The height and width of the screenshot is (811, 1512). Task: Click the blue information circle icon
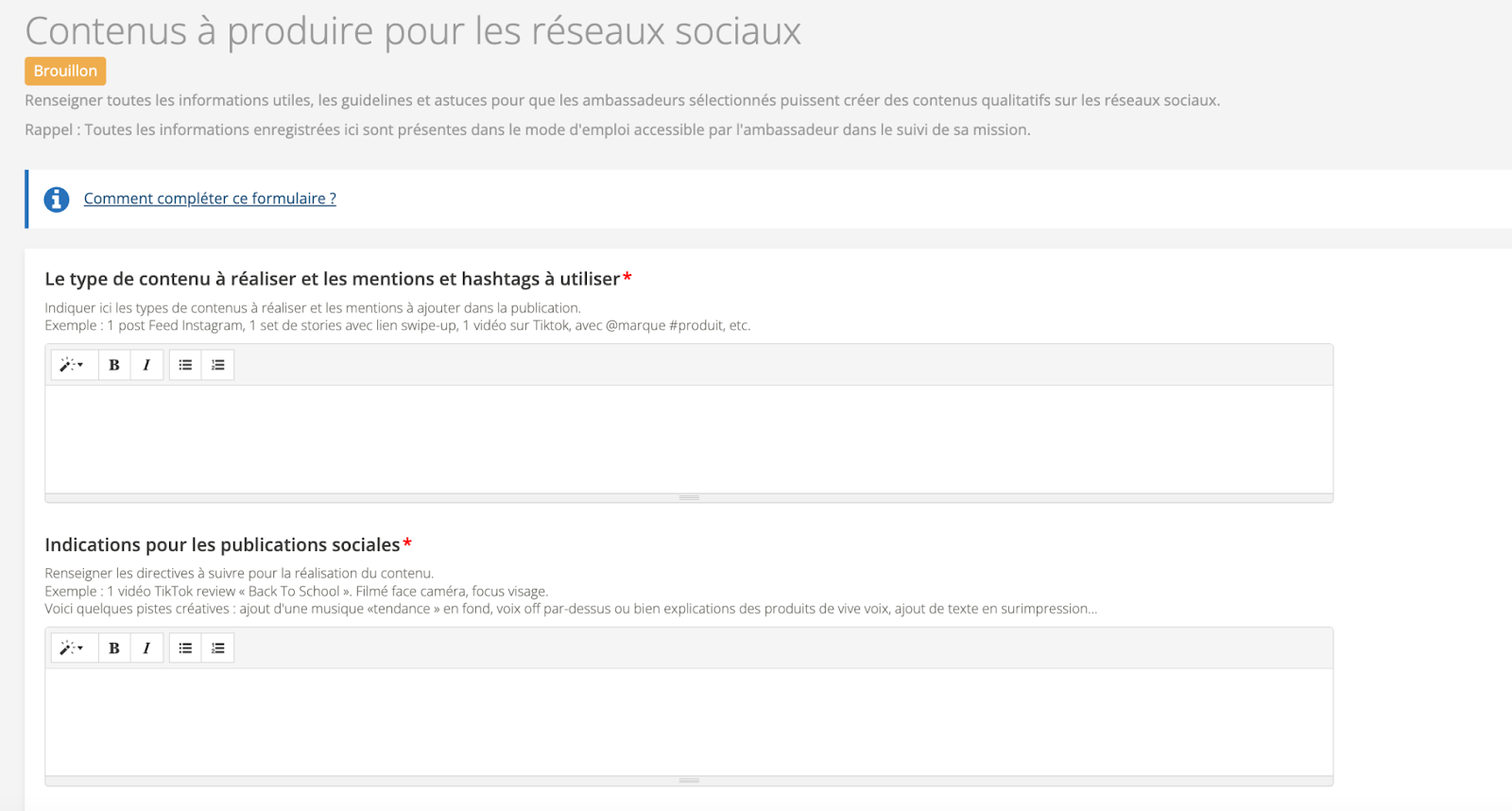(57, 199)
